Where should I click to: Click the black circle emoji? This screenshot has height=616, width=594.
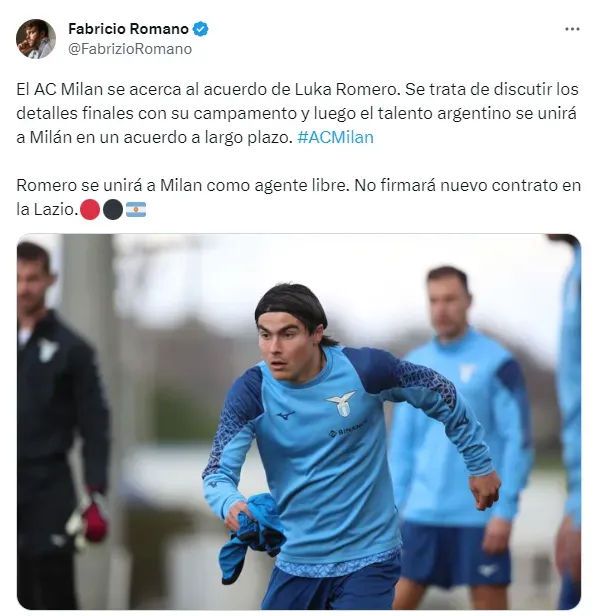pyautogui.click(x=113, y=209)
